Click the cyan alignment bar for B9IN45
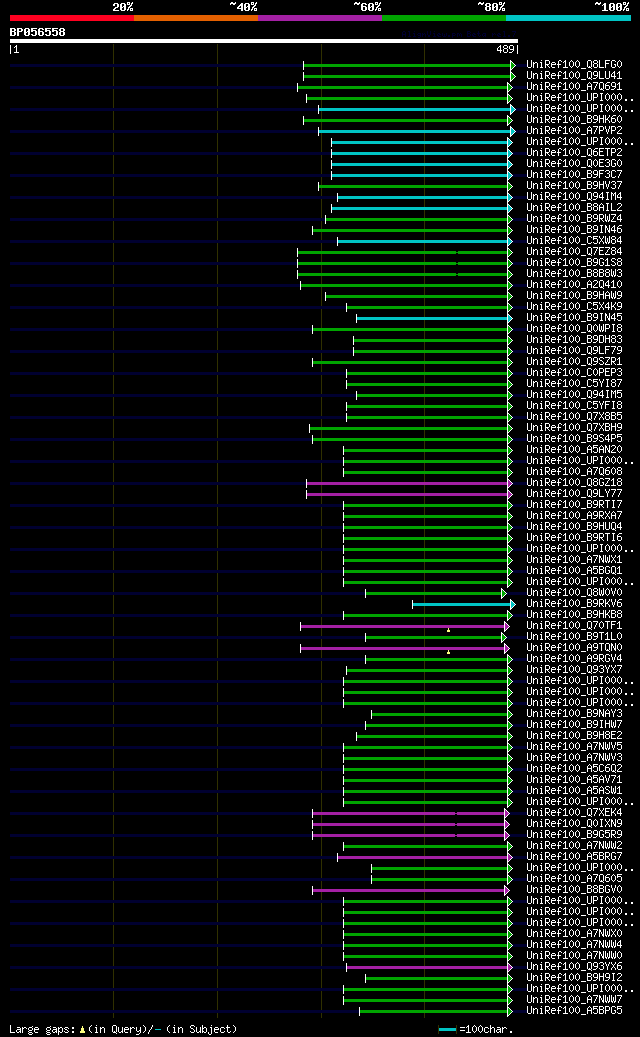This screenshot has height=1037, width=640. 434,319
